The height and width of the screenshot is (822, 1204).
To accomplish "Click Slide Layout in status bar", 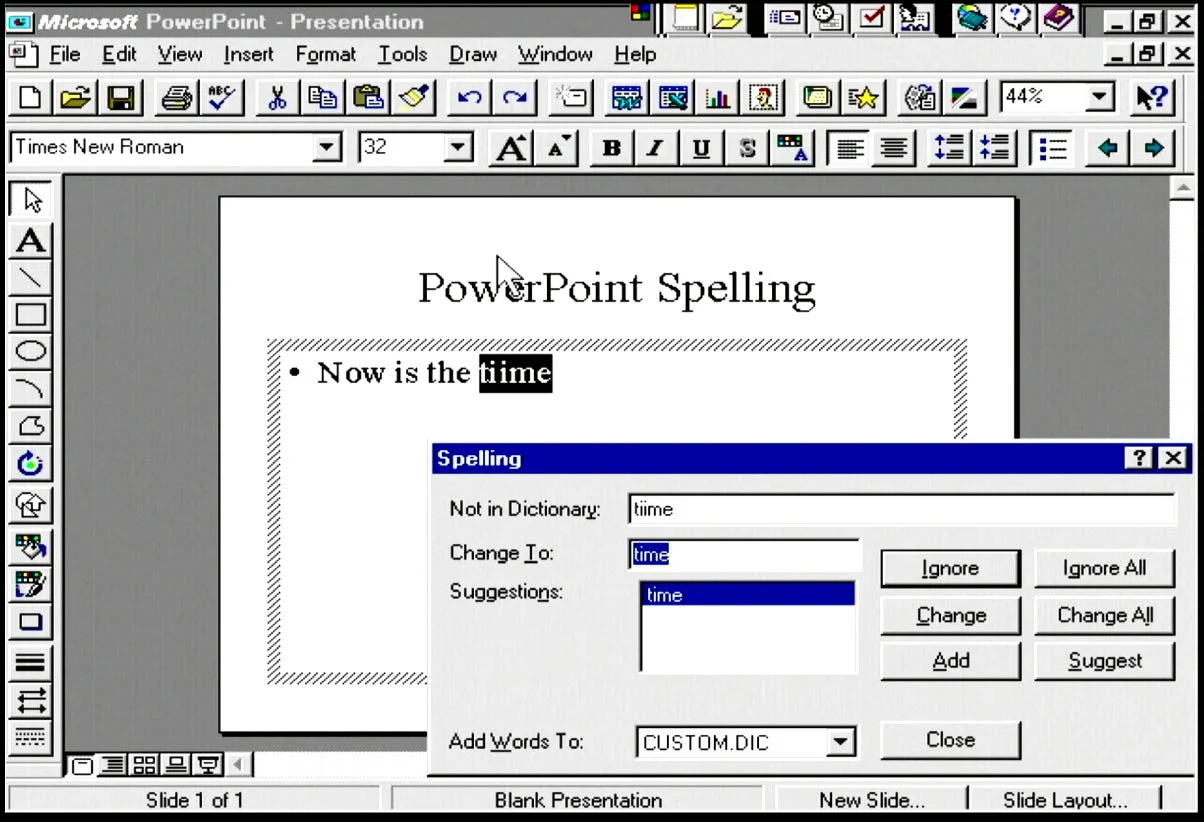I will (1065, 800).
